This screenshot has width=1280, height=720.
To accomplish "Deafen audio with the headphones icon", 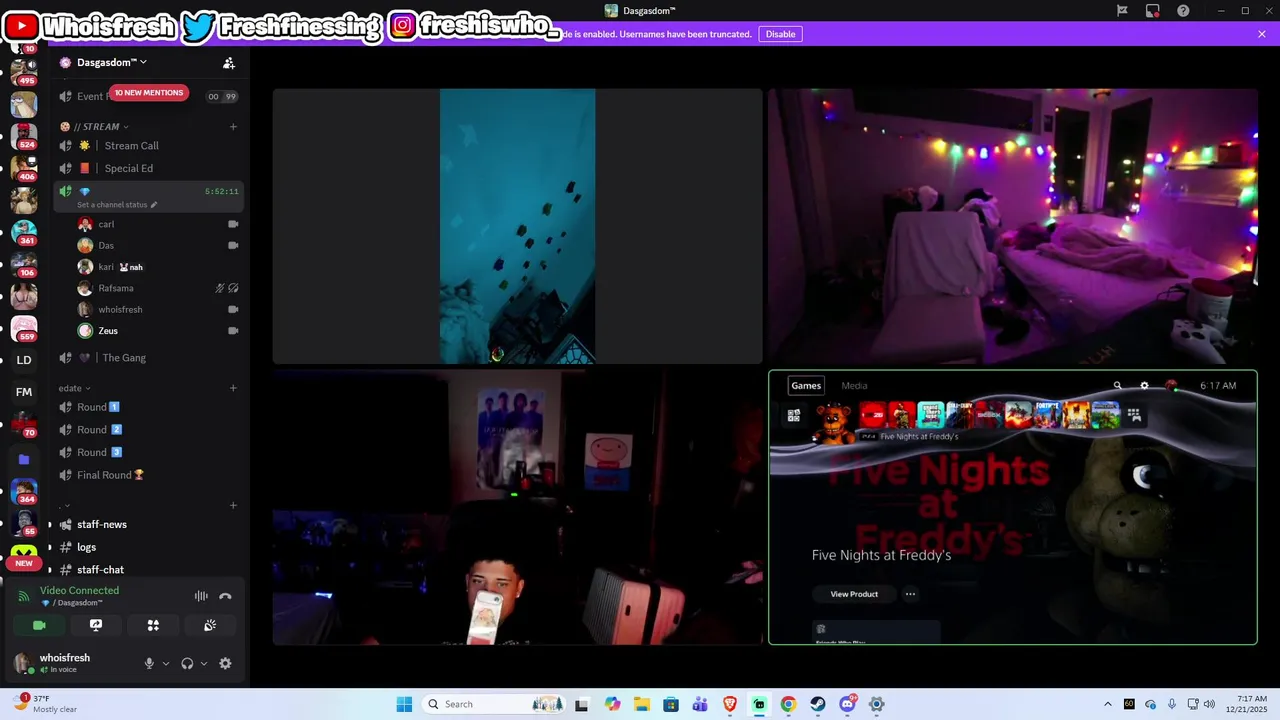I will [x=187, y=663].
